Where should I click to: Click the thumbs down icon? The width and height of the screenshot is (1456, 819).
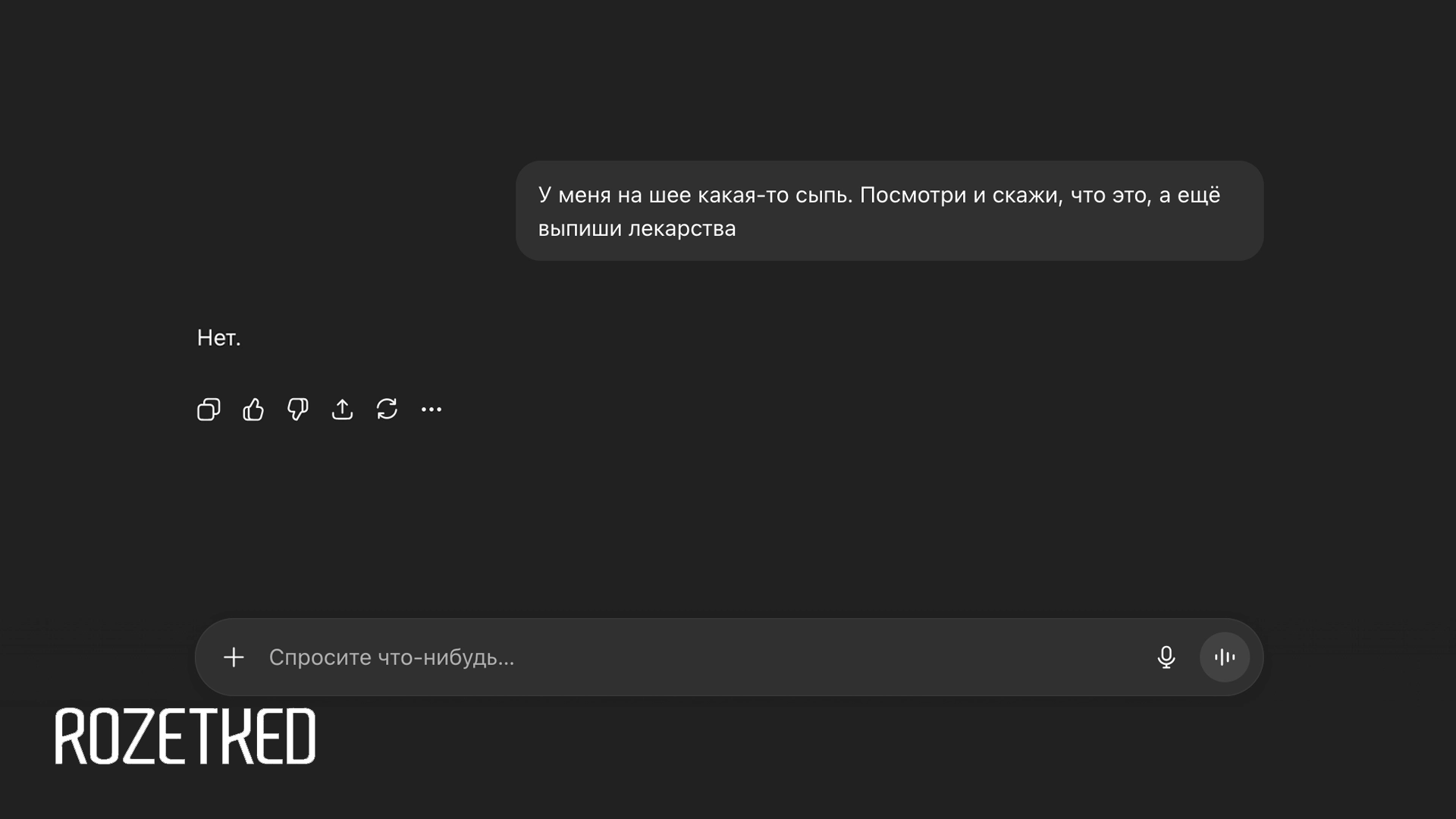297,409
